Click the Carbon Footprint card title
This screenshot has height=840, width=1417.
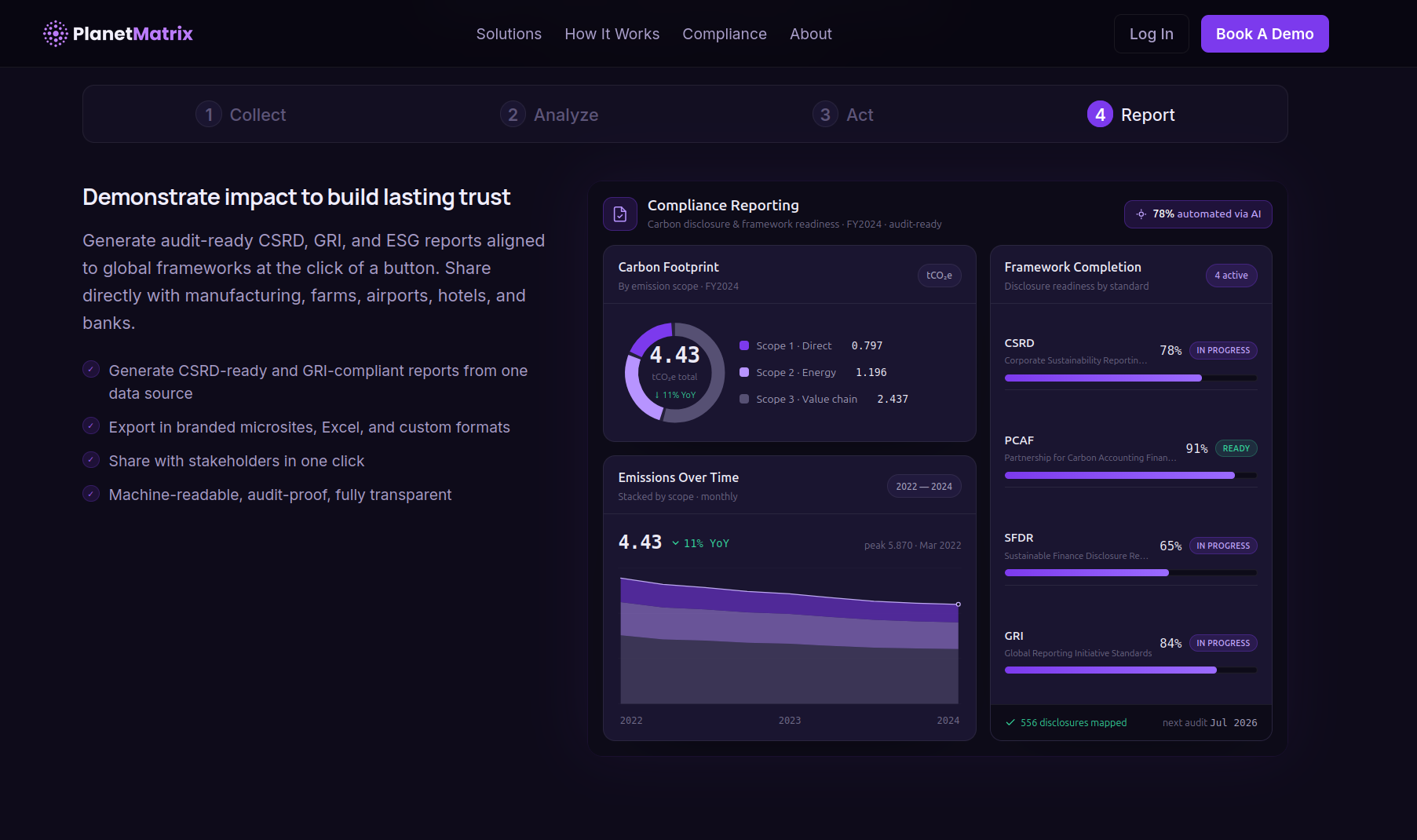coord(668,268)
